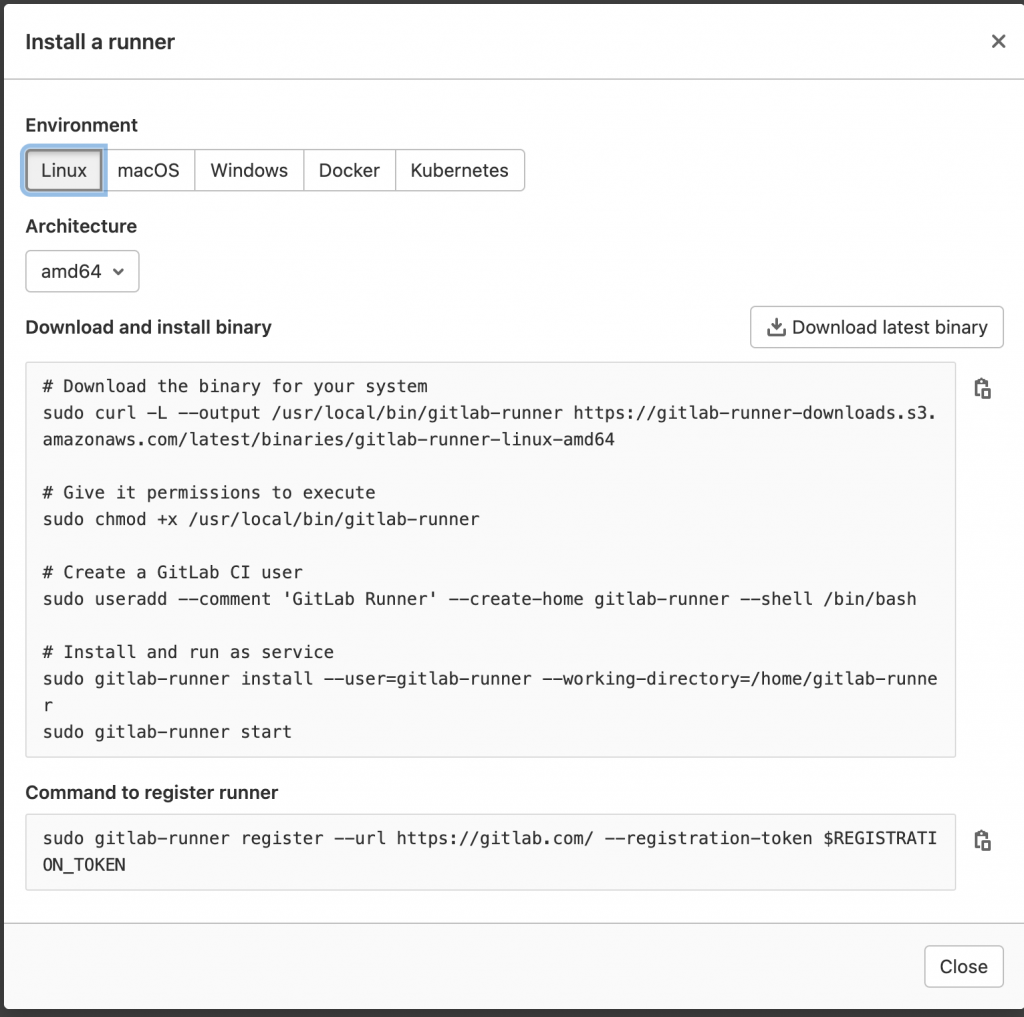Choose the Windows environment option
This screenshot has width=1024, height=1017.
[x=249, y=170]
